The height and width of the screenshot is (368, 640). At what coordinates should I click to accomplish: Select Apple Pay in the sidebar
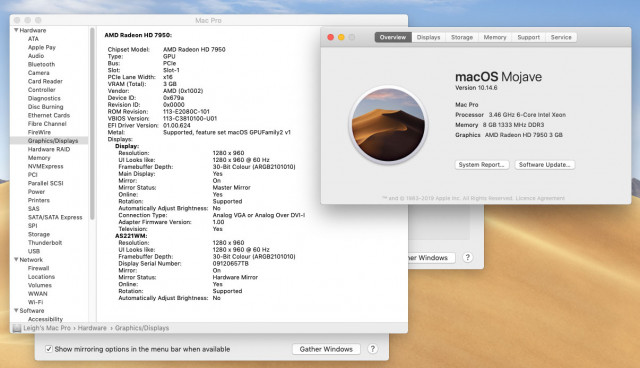click(x=42, y=47)
